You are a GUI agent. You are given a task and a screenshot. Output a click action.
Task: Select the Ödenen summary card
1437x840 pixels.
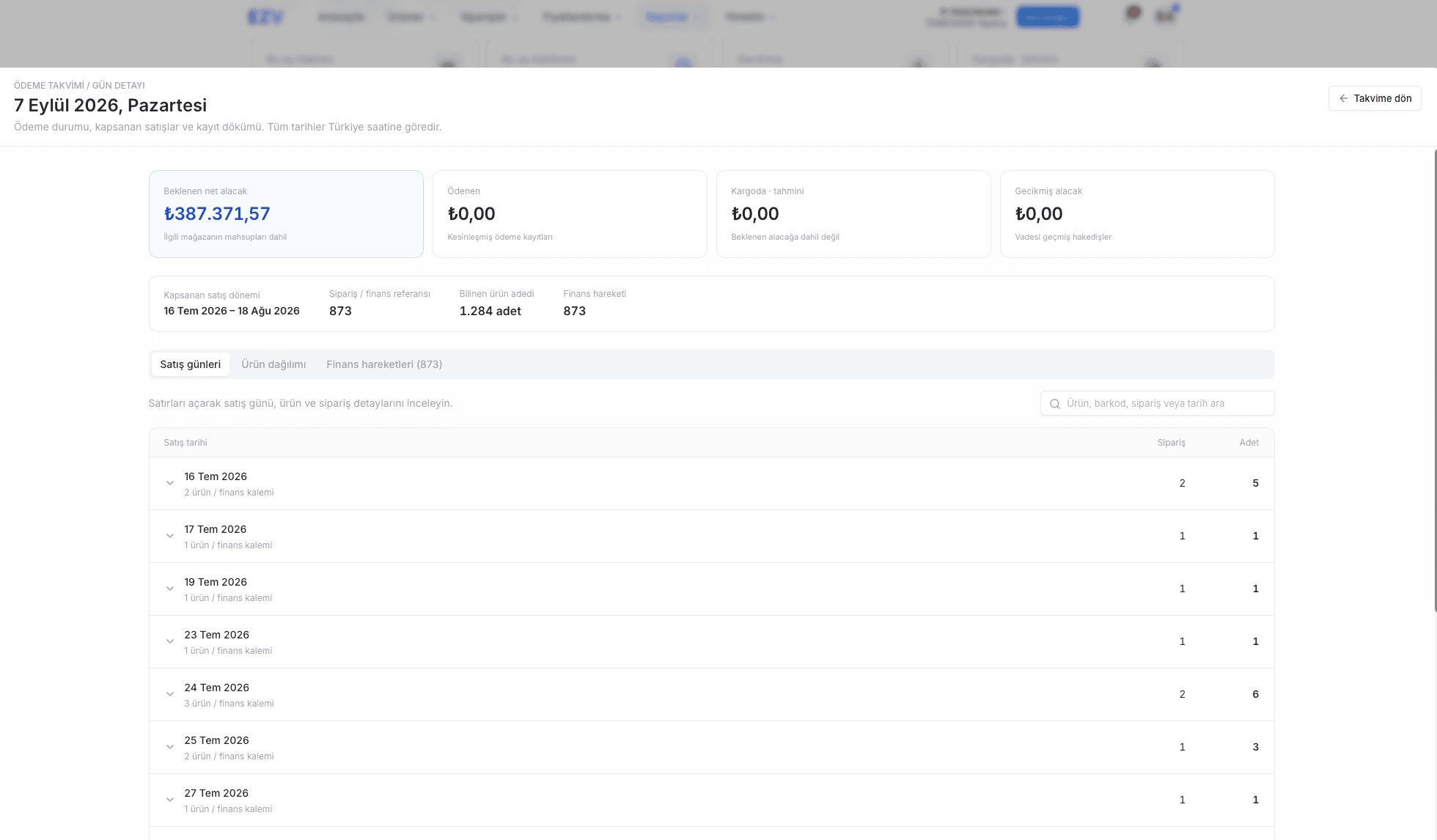tap(570, 214)
